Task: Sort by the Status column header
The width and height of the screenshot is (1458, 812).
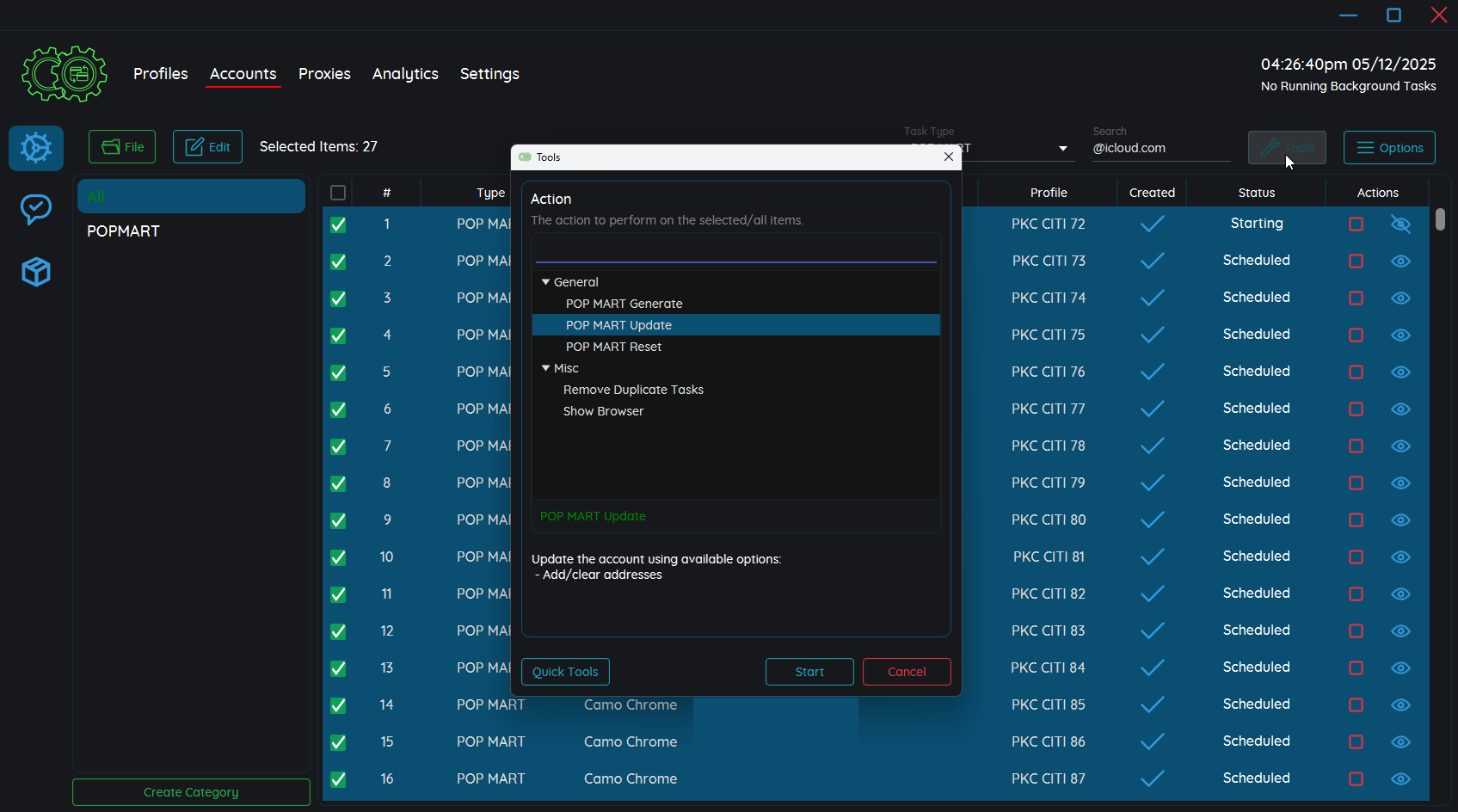Action: tap(1256, 193)
